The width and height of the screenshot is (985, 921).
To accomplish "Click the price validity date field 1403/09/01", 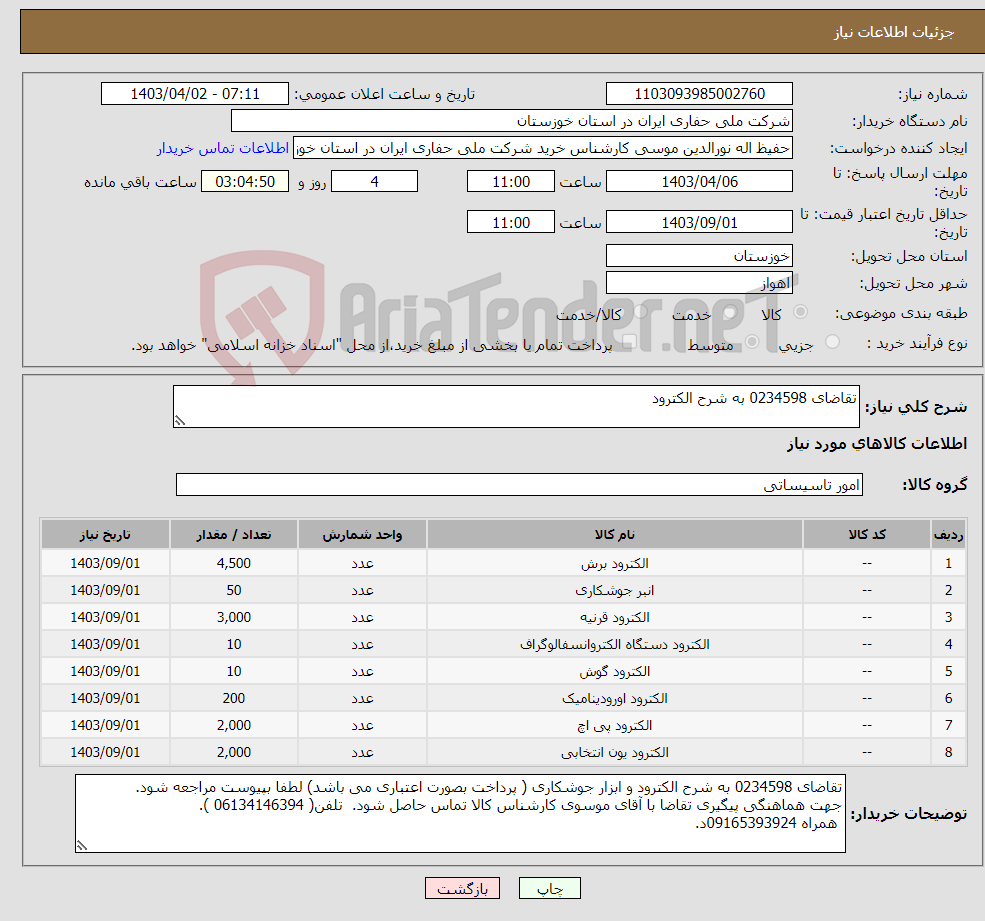I will pyautogui.click(x=699, y=222).
